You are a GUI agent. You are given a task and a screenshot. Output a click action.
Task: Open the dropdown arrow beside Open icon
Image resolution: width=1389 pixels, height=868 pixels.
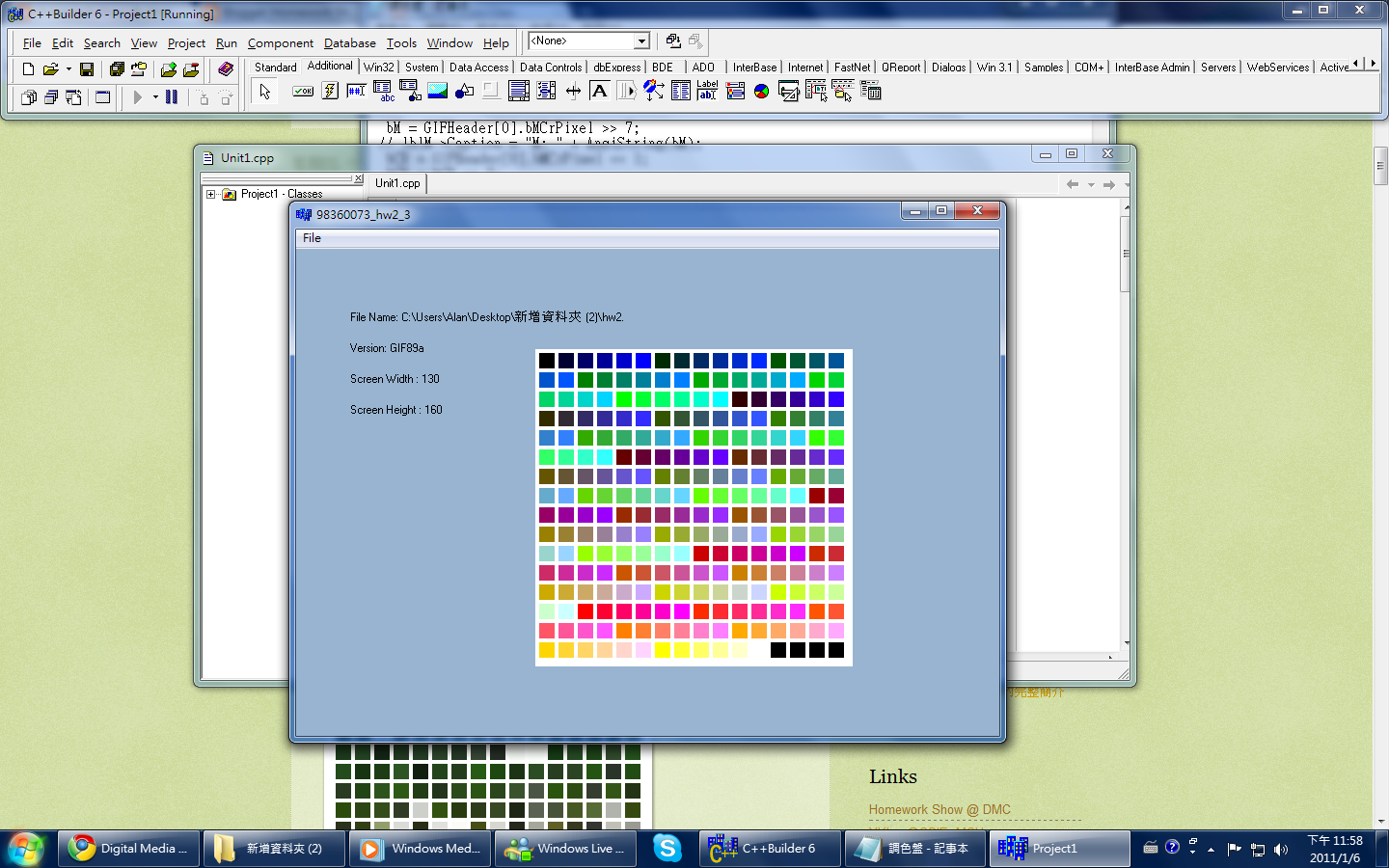[x=68, y=69]
